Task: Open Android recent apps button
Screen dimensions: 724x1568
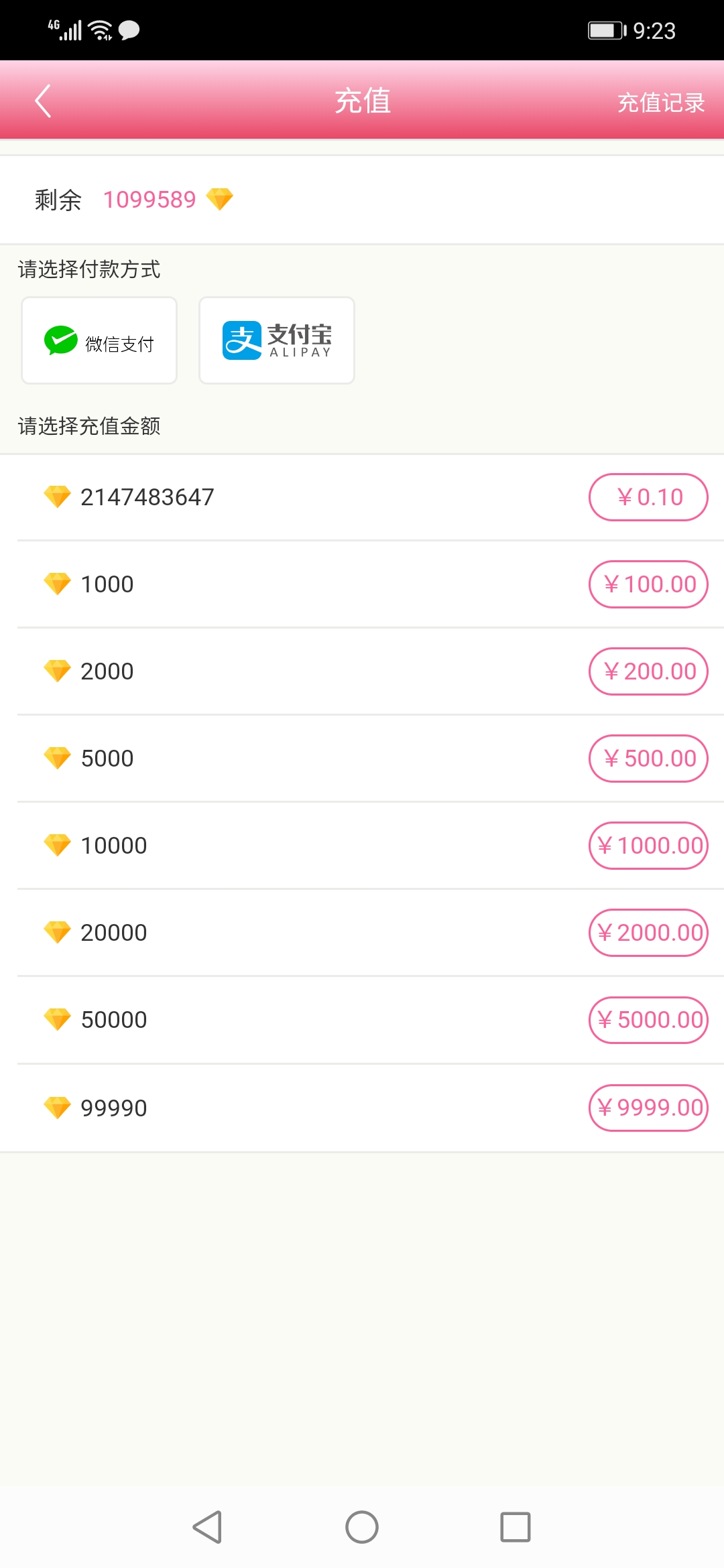Action: click(x=515, y=1527)
